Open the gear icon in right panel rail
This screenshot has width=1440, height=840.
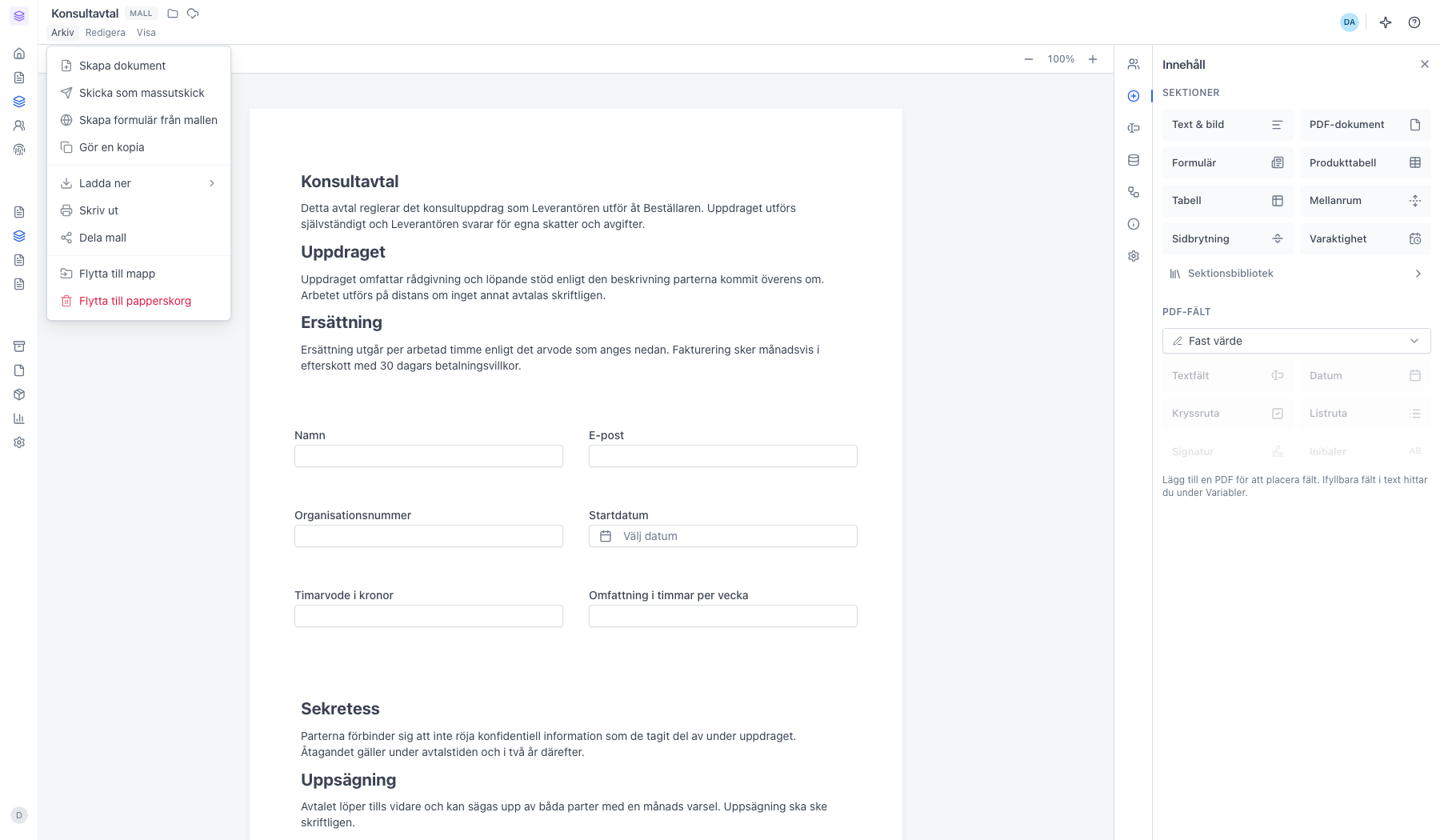[1134, 256]
